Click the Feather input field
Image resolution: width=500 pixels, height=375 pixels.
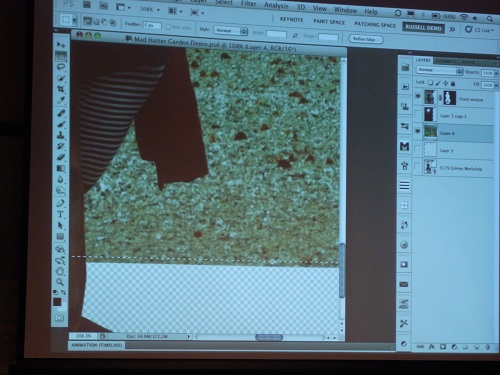tap(152, 25)
